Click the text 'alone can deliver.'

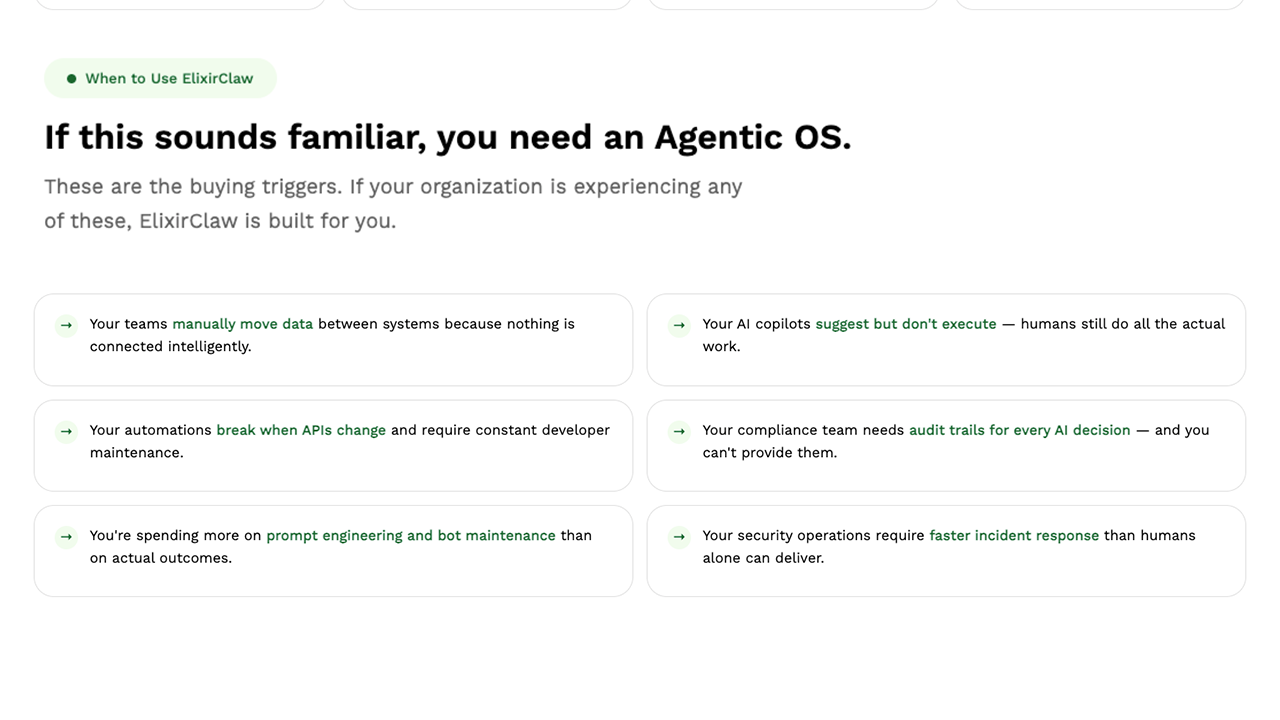pyautogui.click(x=763, y=559)
